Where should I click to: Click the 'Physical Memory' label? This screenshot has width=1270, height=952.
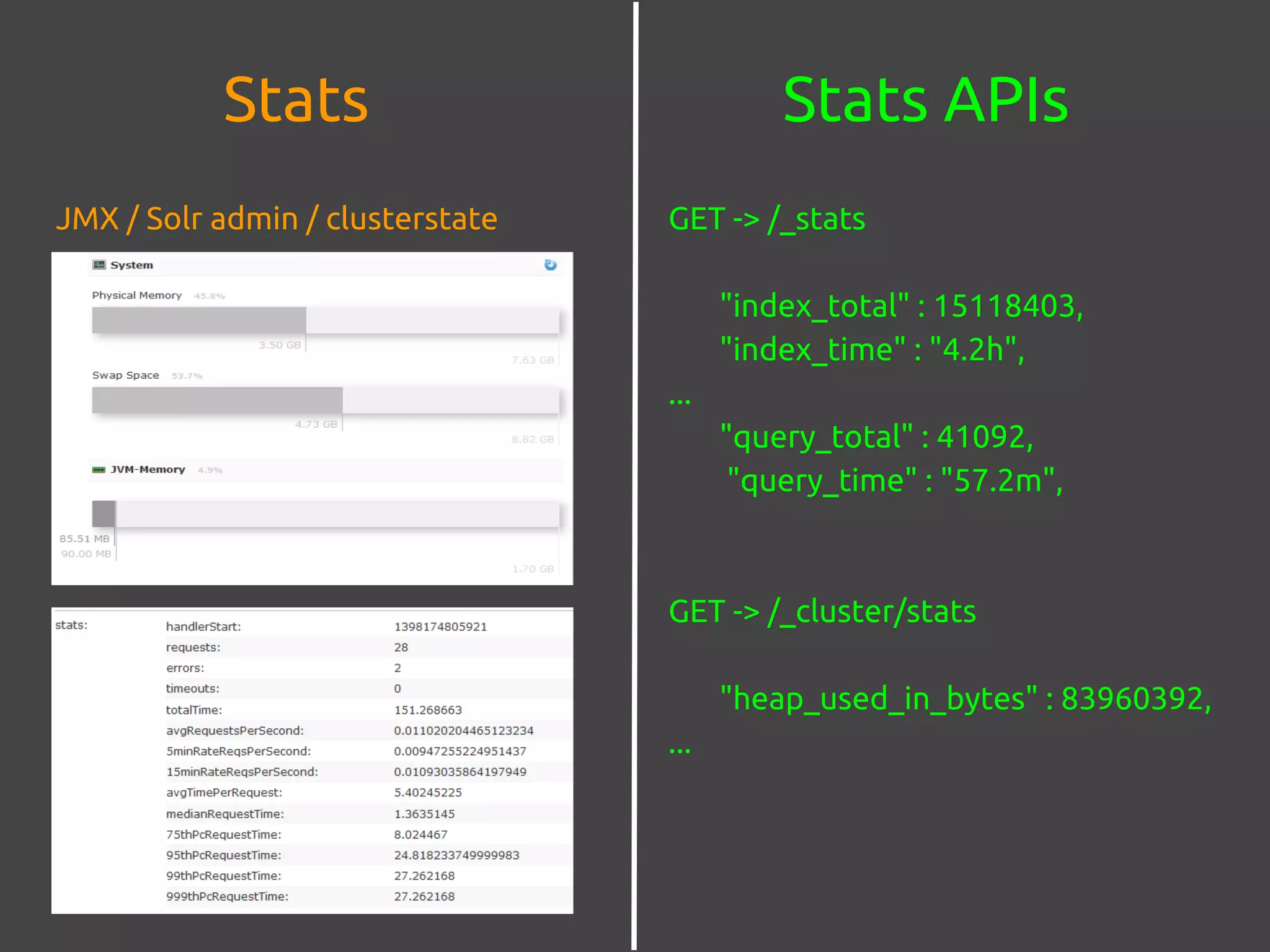137,296
